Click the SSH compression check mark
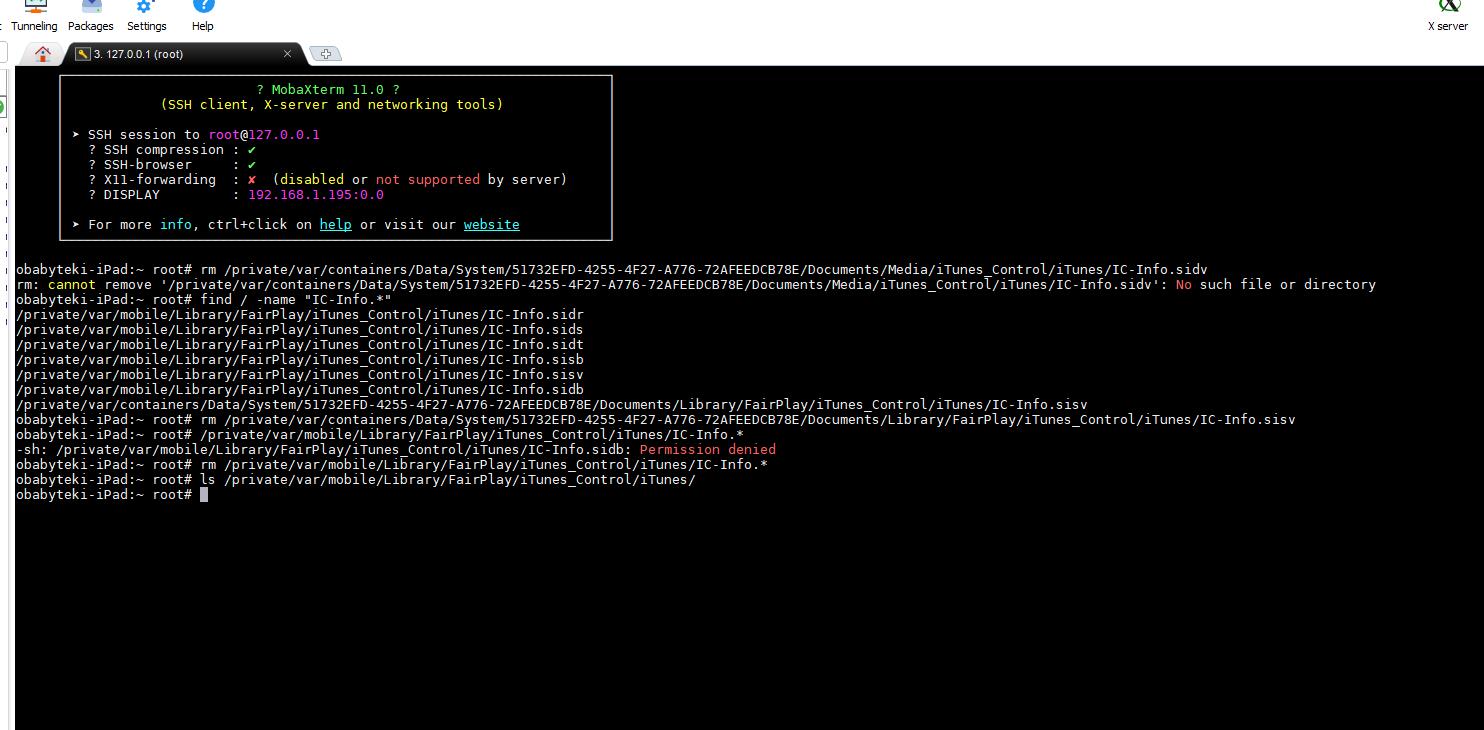This screenshot has height=730, width=1484. pyautogui.click(x=252, y=150)
